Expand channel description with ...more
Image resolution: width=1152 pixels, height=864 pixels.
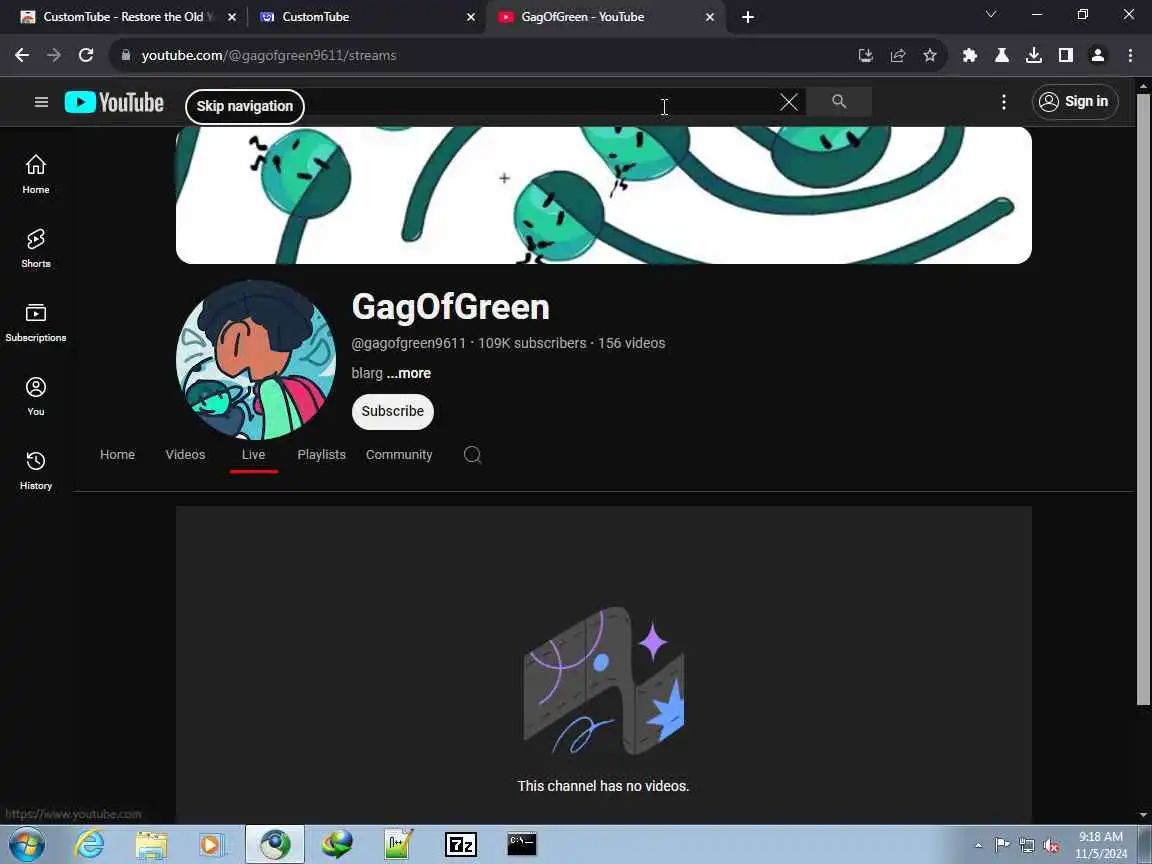[408, 373]
